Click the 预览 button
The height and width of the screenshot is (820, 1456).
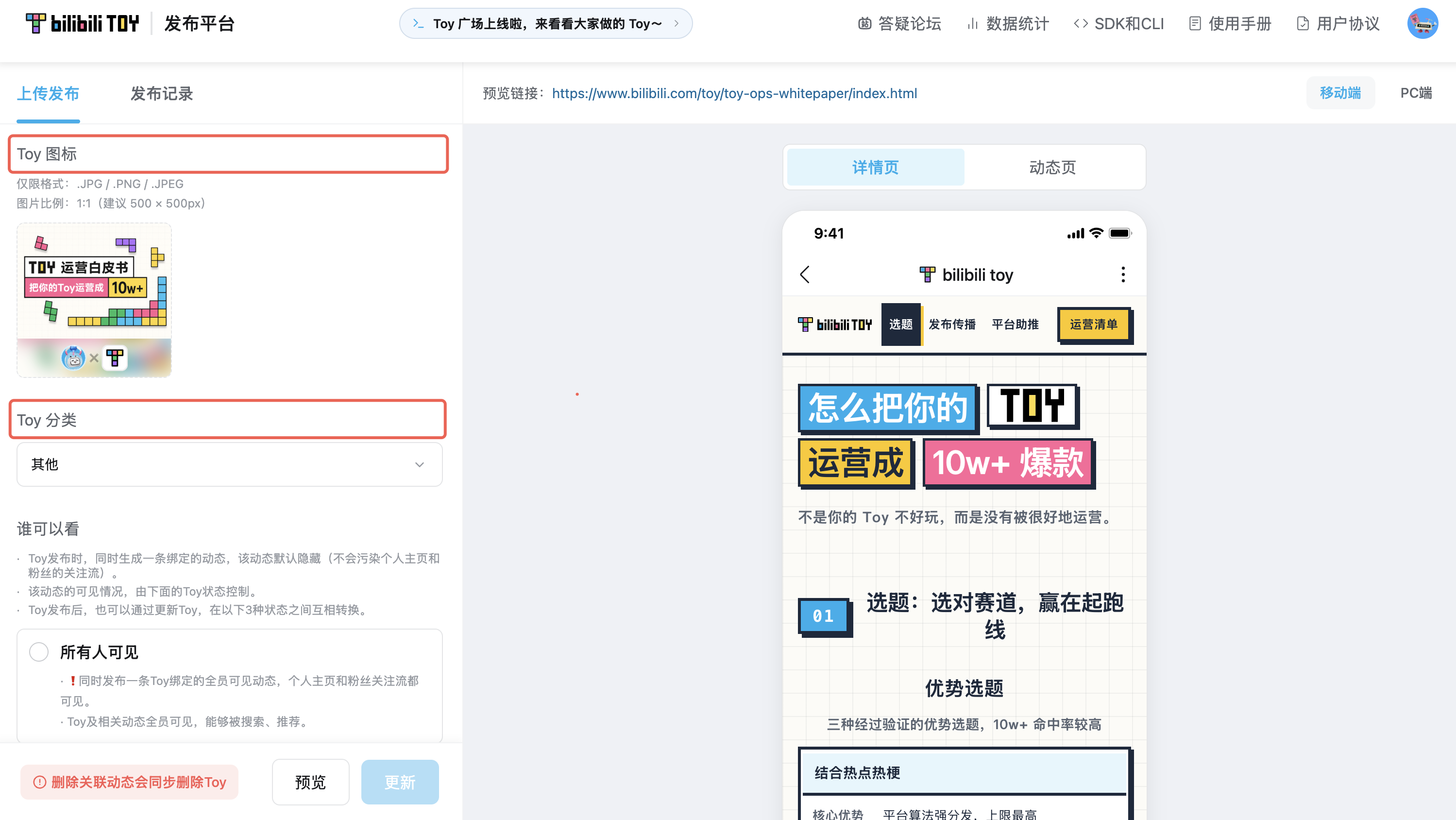pos(310,782)
